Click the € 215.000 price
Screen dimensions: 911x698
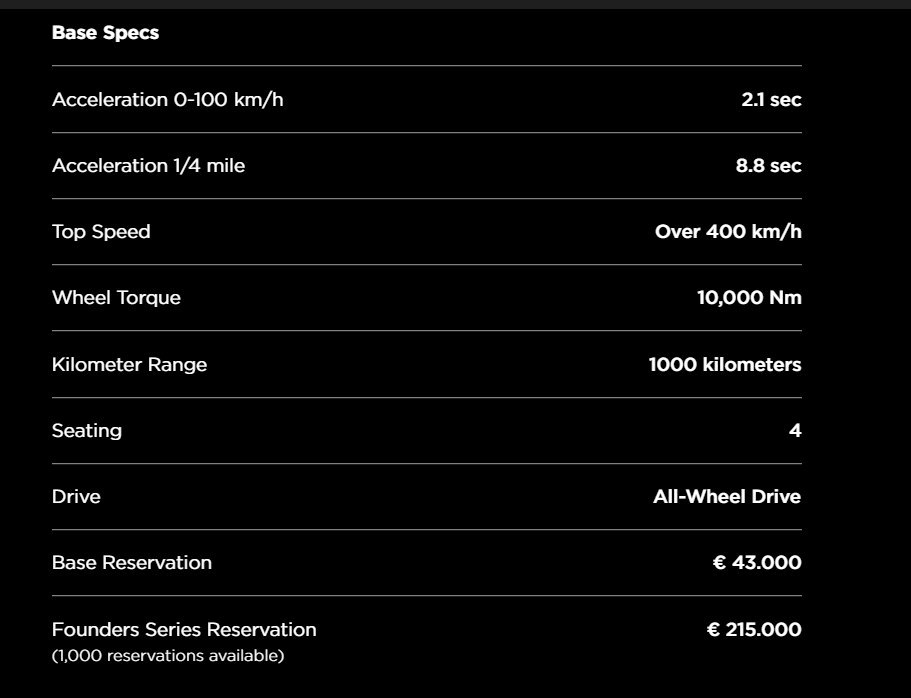[754, 629]
